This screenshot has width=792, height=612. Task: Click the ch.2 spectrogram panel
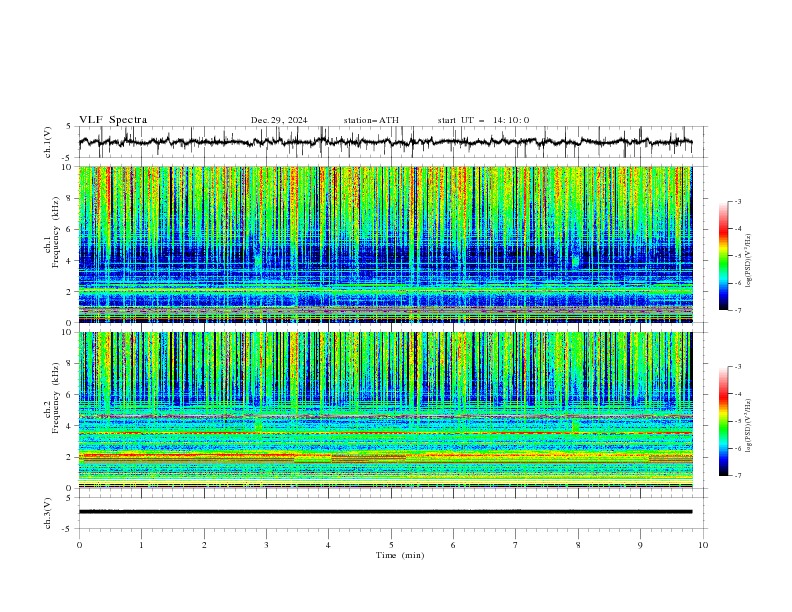(x=385, y=410)
